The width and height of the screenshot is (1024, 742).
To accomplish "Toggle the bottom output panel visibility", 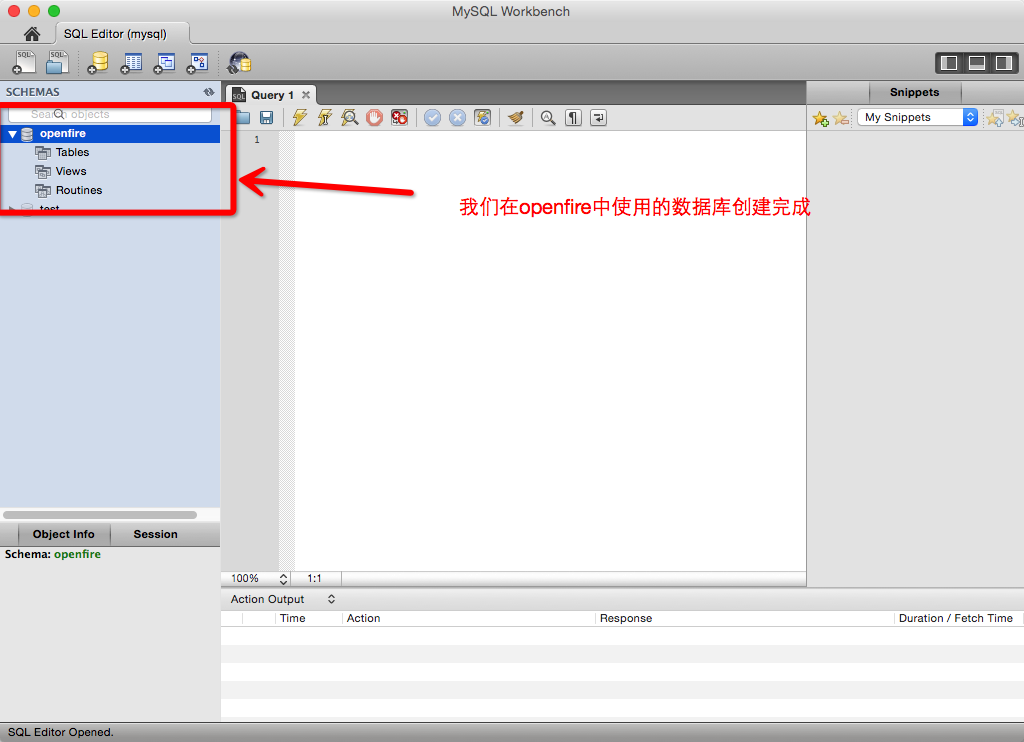I will pyautogui.click(x=976, y=63).
